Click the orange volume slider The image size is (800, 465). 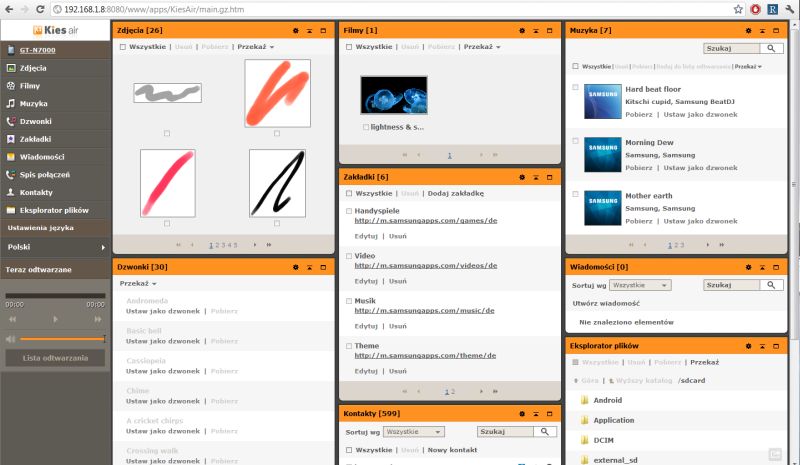(62, 339)
